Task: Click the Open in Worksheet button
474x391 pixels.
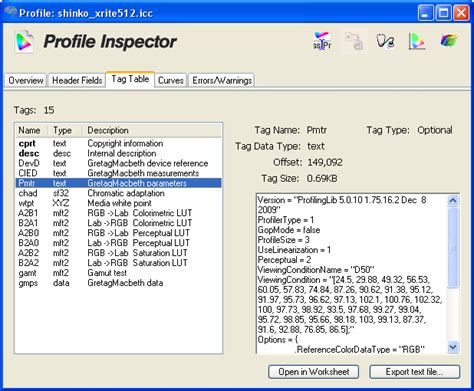Action: [313, 372]
